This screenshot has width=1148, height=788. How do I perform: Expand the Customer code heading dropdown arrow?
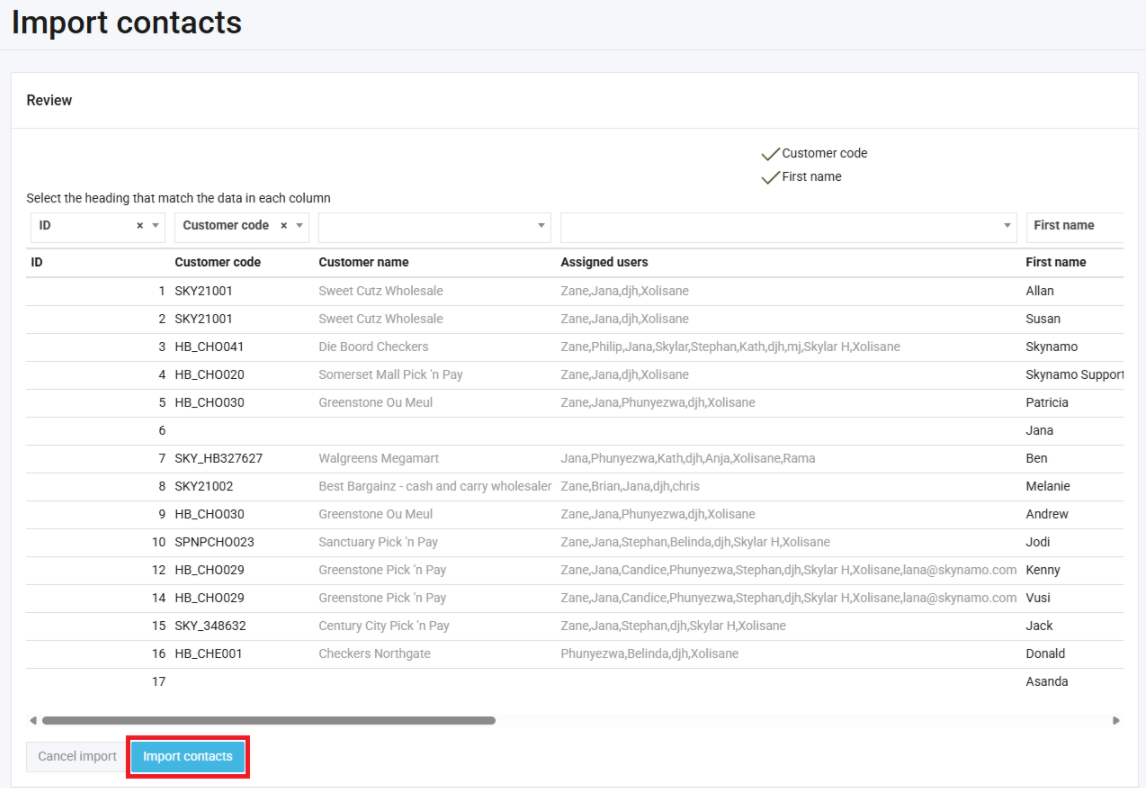click(x=299, y=226)
